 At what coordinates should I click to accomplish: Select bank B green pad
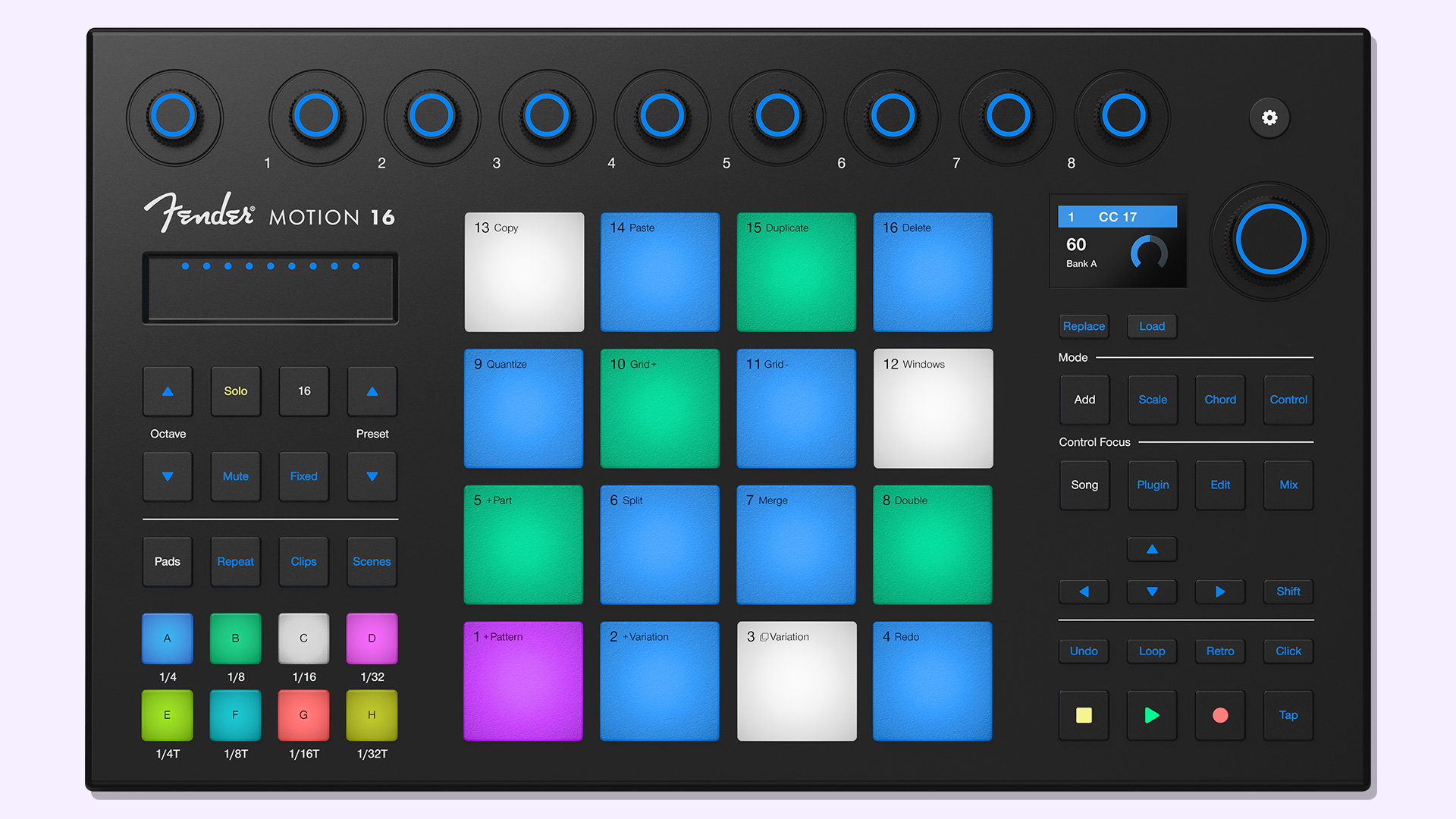click(x=236, y=639)
